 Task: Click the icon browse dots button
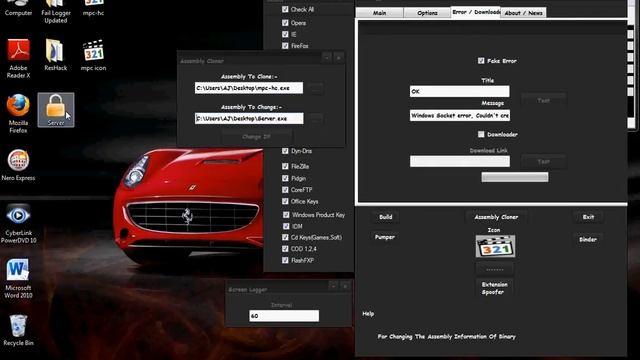(495, 269)
